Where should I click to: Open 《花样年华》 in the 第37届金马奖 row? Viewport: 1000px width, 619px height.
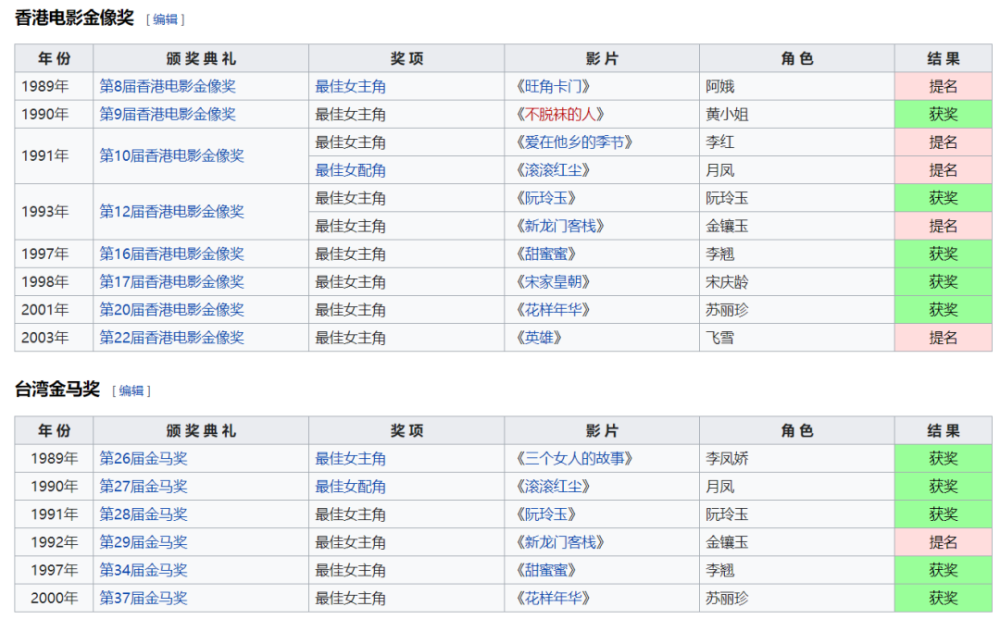[x=553, y=598]
